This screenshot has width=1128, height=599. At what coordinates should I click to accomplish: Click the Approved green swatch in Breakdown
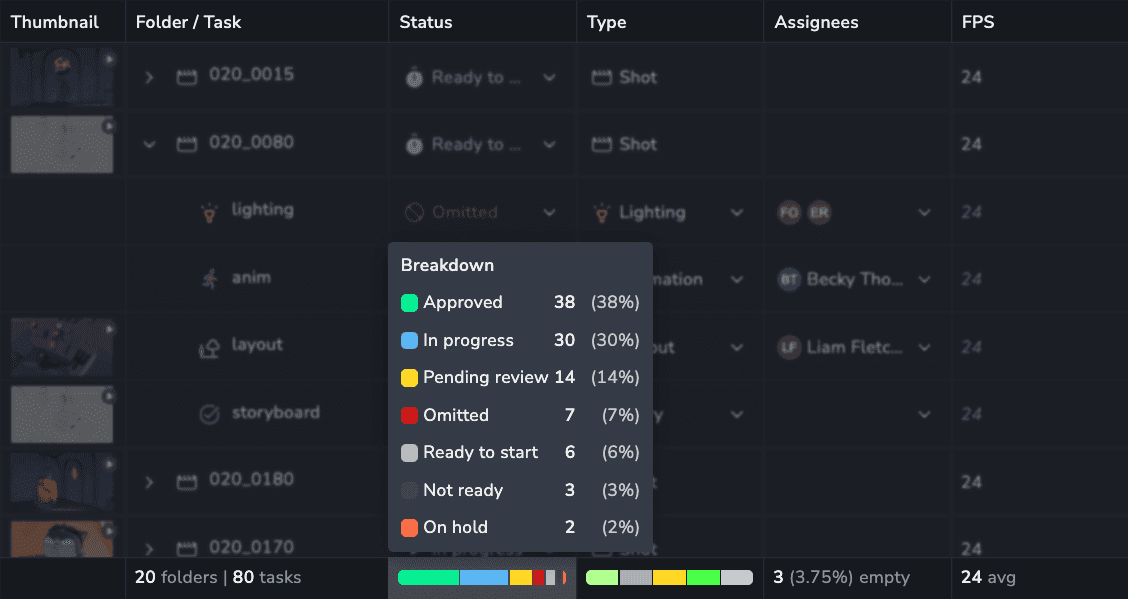click(x=409, y=303)
